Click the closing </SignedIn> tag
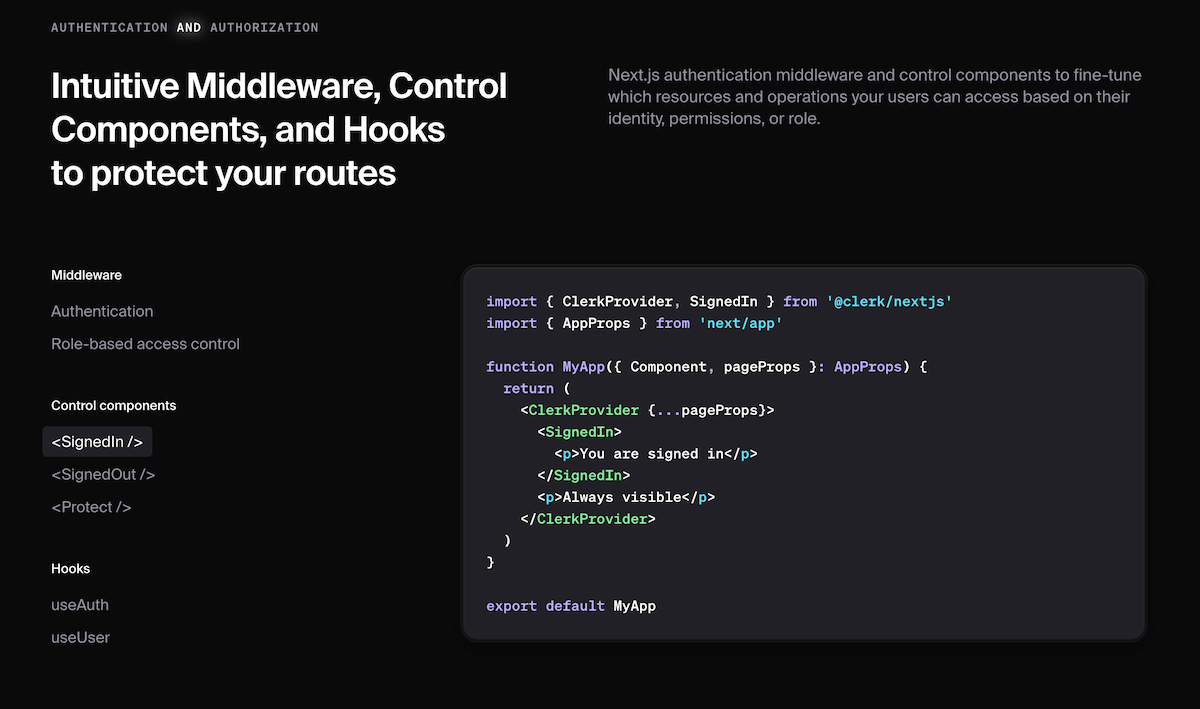Screen dimensions: 1200x709 (584, 476)
